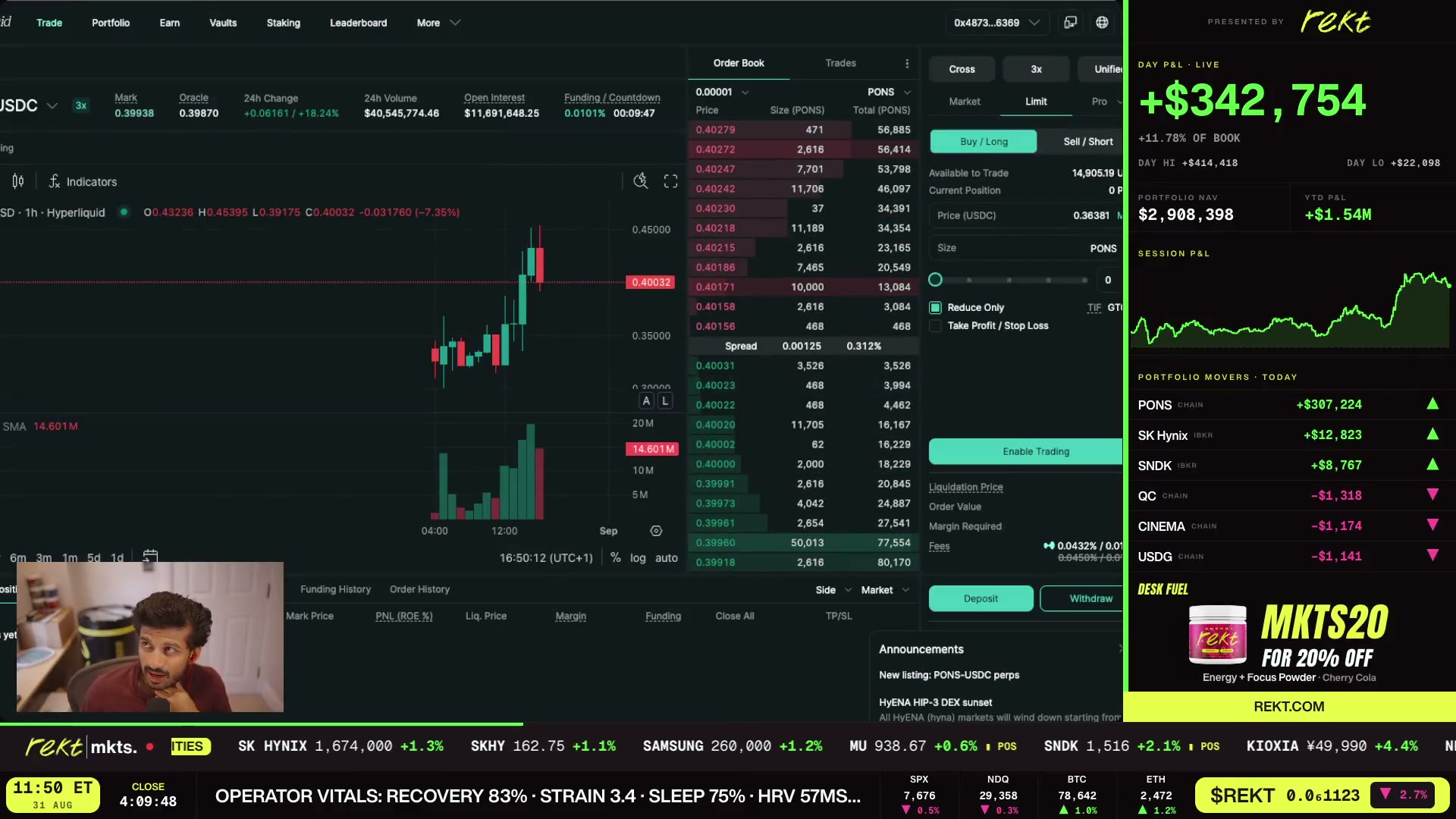
Task: Open the wallet 0x4873...6369 dropdown
Action: 996,23
